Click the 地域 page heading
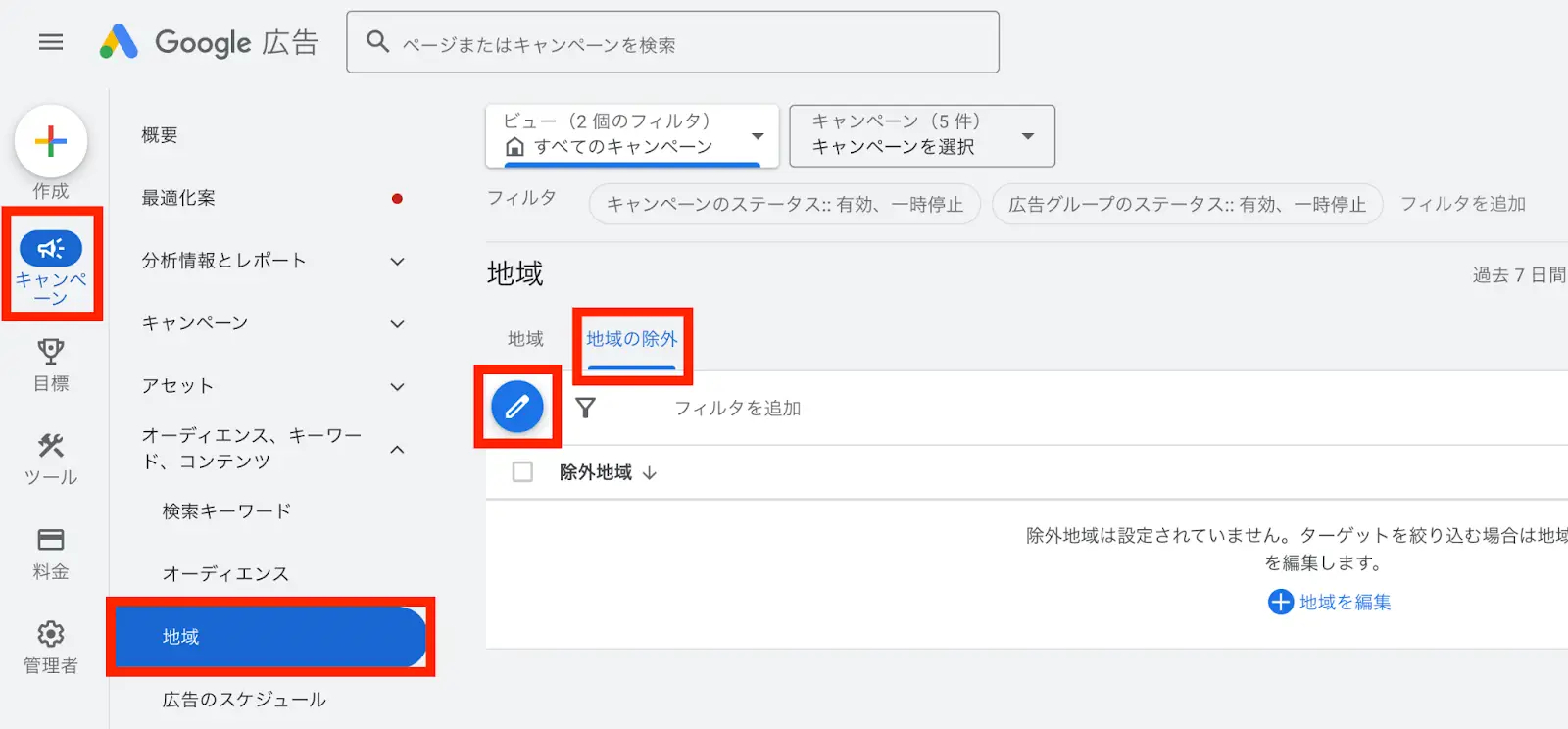1568x729 pixels. point(515,273)
